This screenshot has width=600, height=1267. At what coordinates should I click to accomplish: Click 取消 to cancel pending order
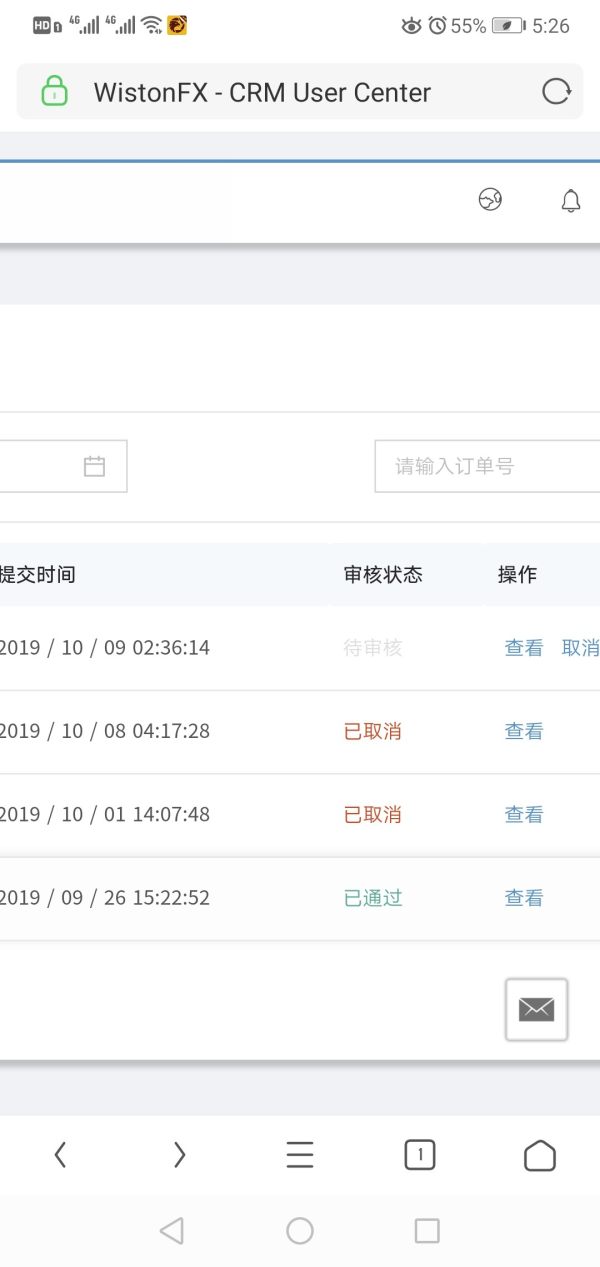tap(580, 648)
